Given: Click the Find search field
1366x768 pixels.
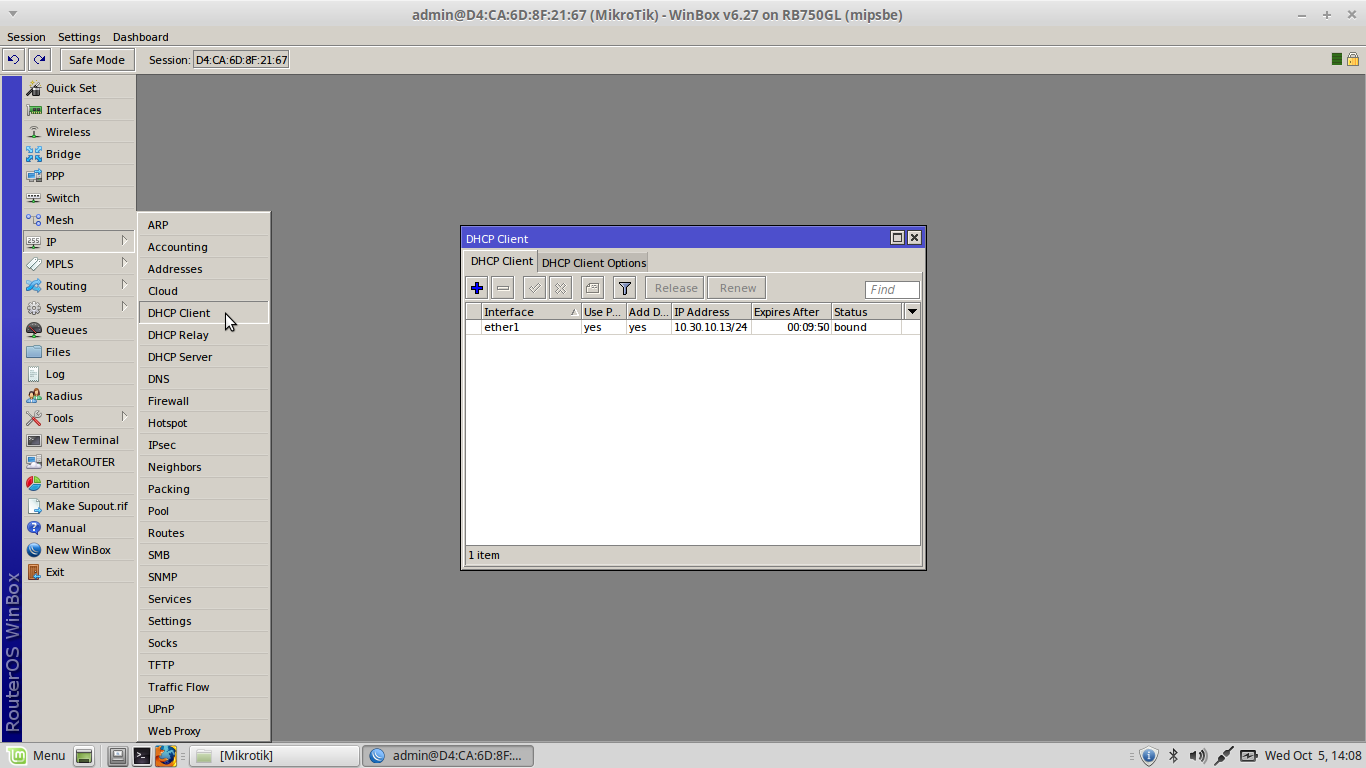Looking at the screenshot, I should click(892, 290).
